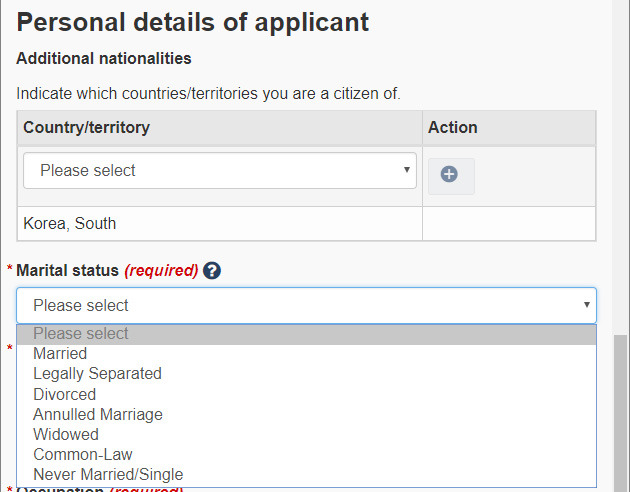Open the Country/territory Please select dropdown
The image size is (630, 492).
(x=220, y=170)
